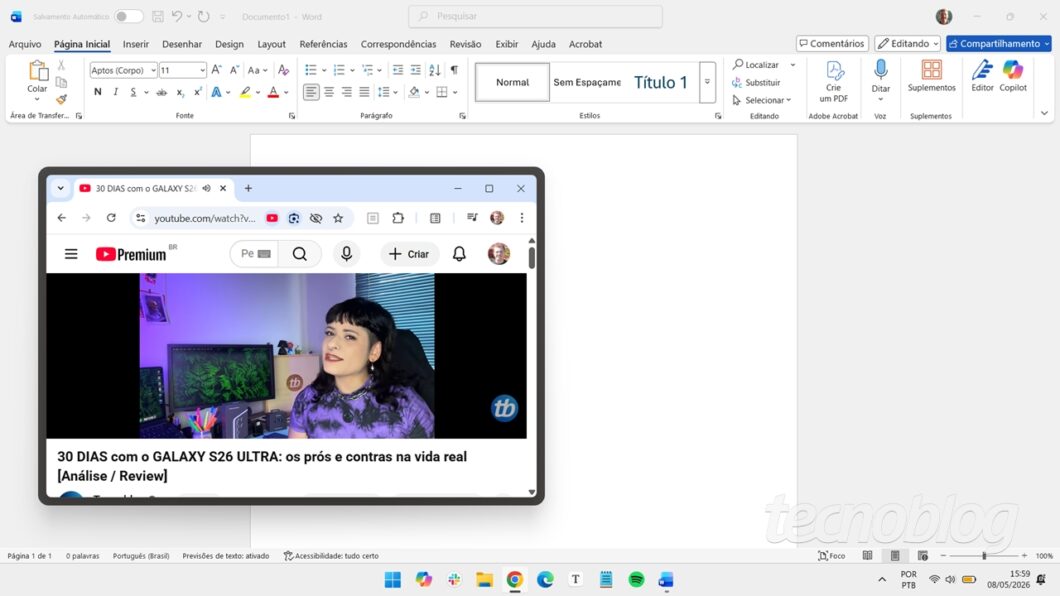Open Chrome extensions puzzle icon
This screenshot has height=596, width=1060.
(x=398, y=218)
